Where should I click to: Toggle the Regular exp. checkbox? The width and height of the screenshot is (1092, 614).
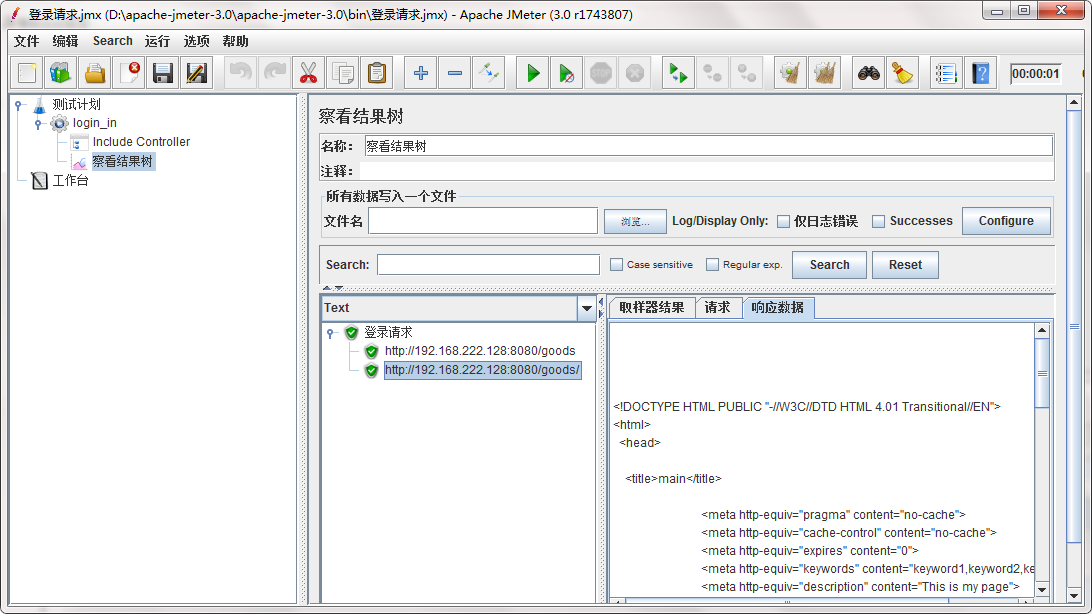point(712,265)
